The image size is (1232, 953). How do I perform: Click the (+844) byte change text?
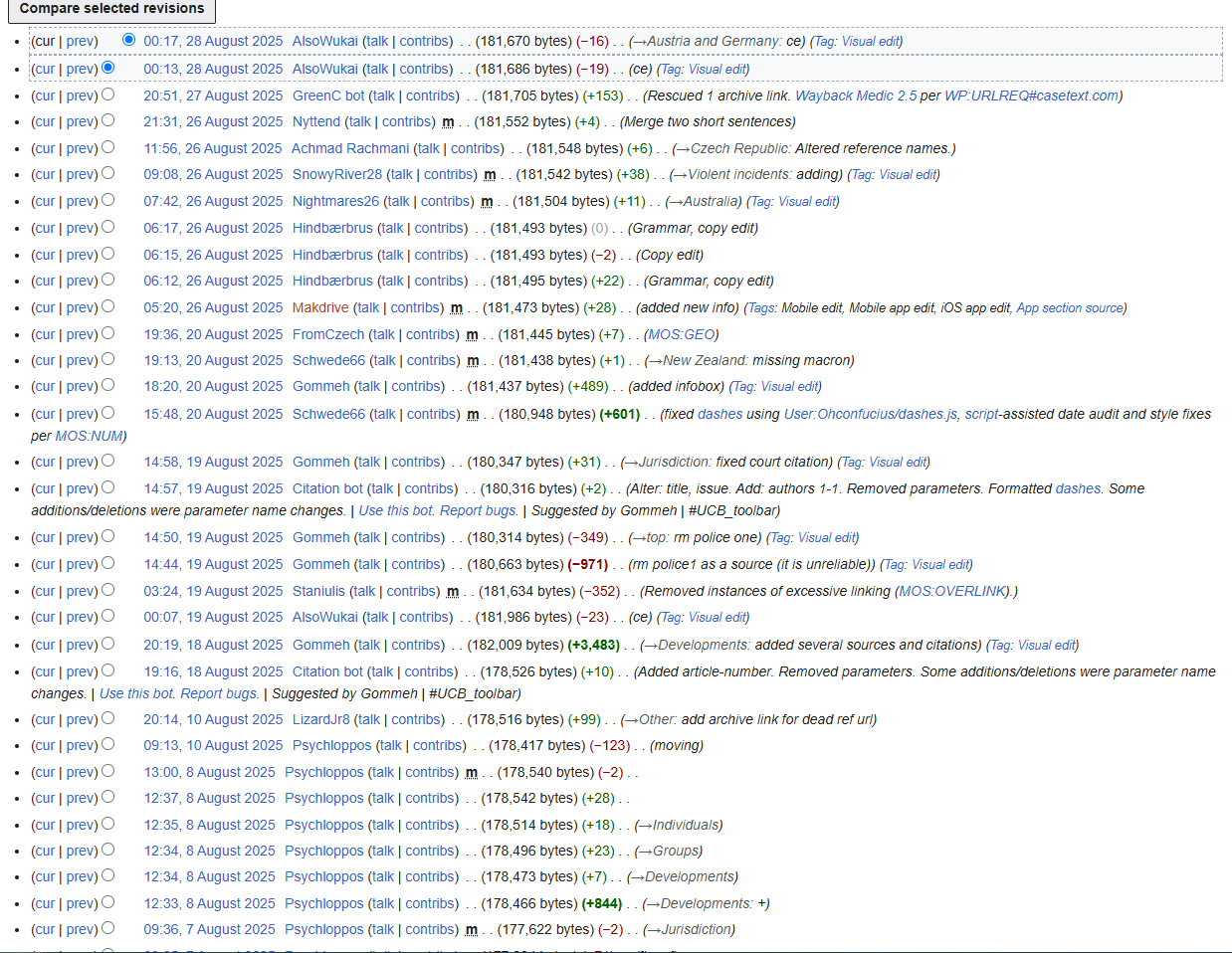(602, 903)
